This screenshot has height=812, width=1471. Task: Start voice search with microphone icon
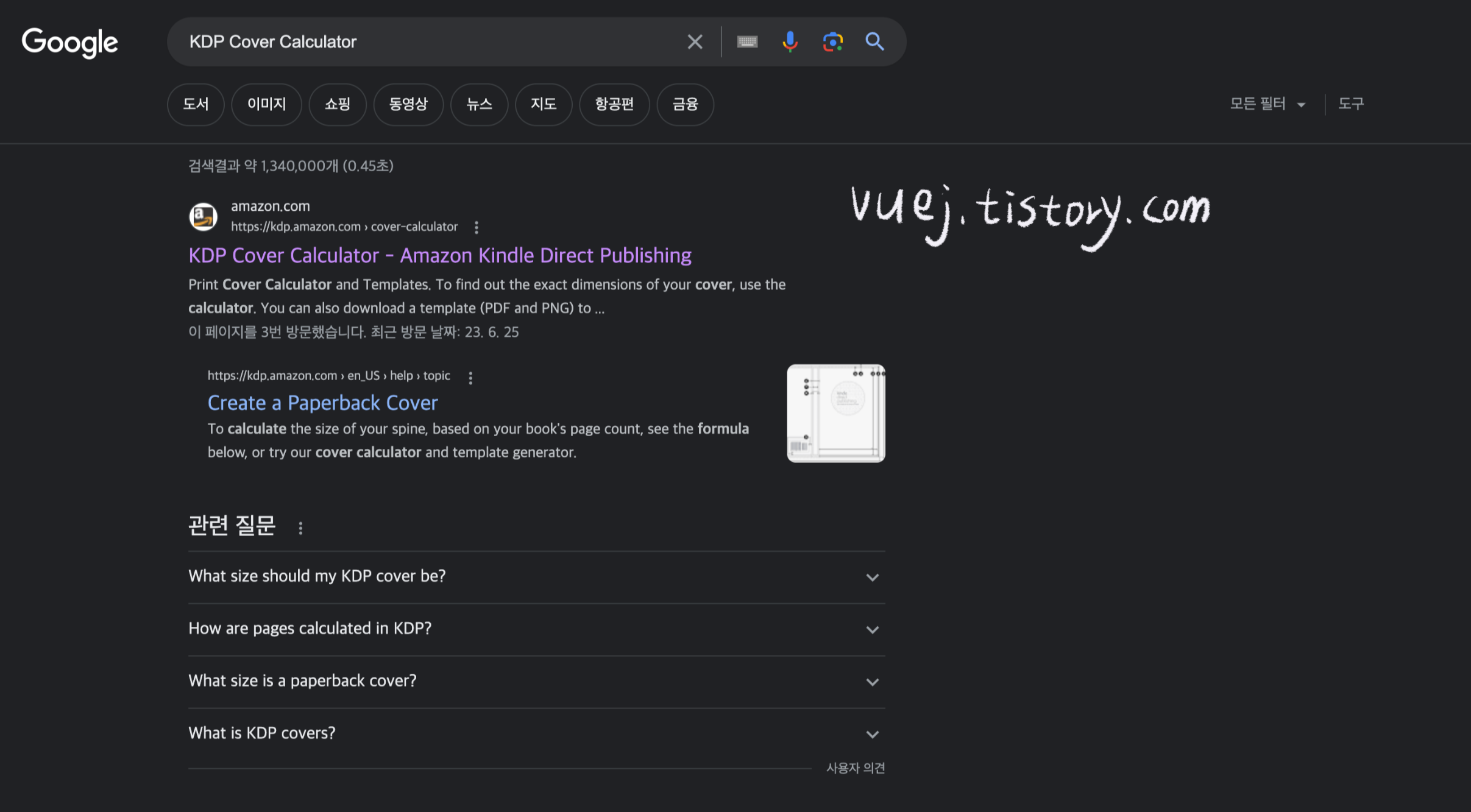(790, 41)
